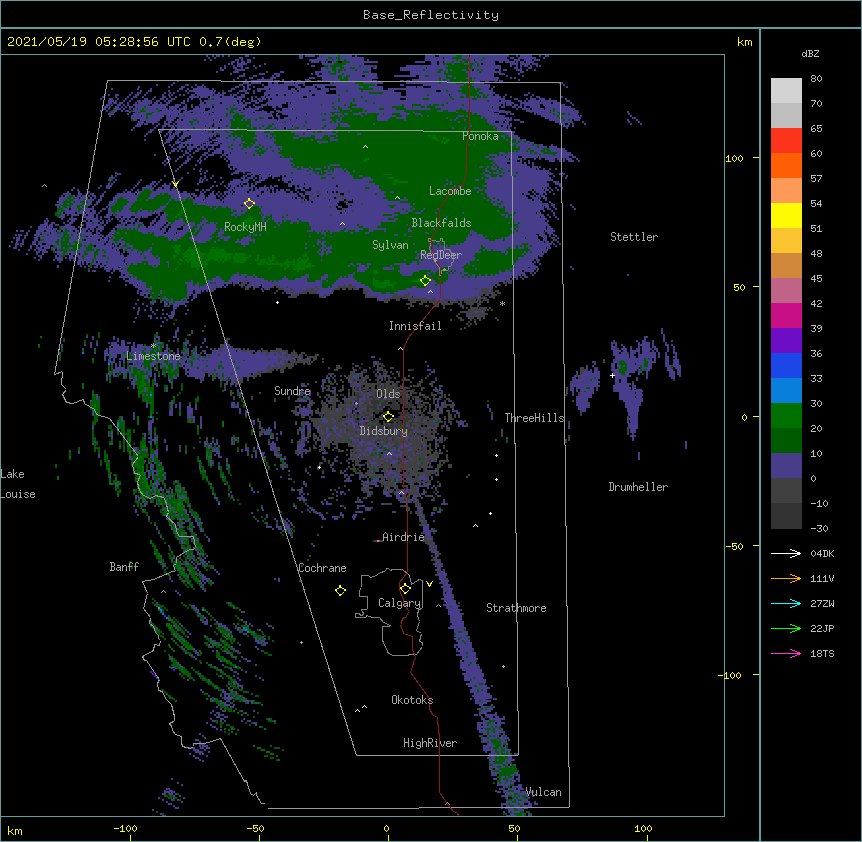Click the RedDeer city label
Screen dimensions: 862x842
pos(441,255)
